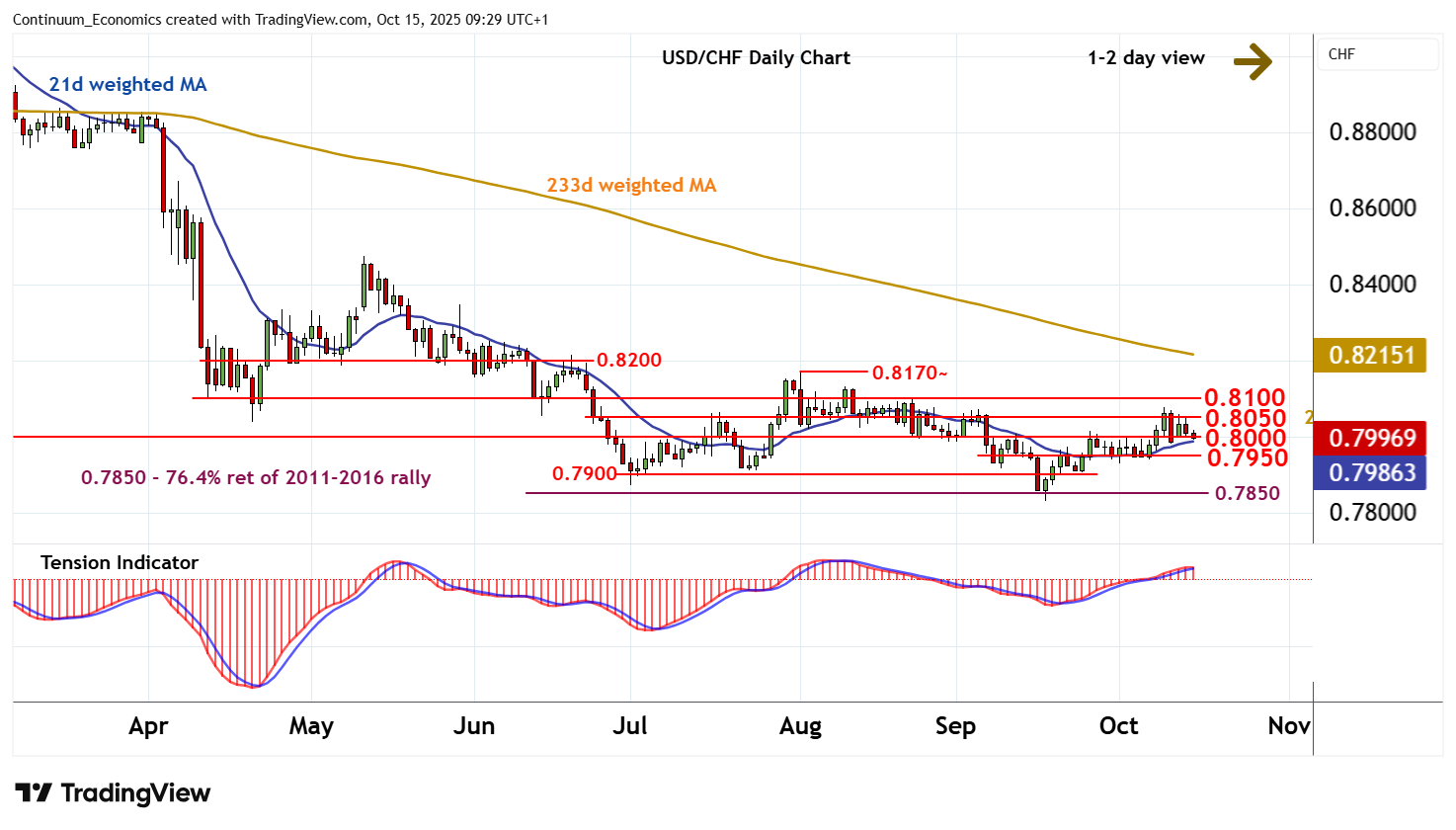
Task: Select the 233d weighted MA label
Action: tap(631, 185)
